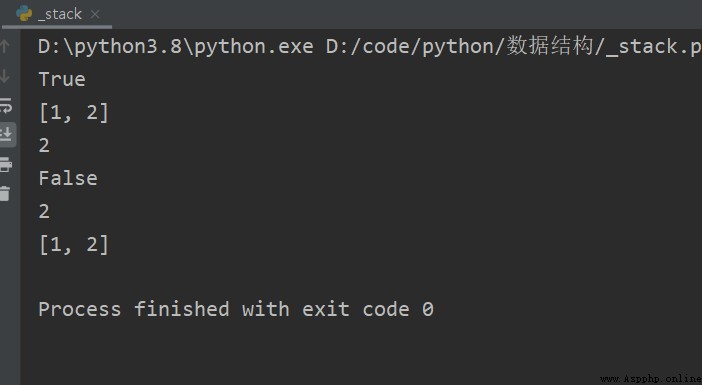This screenshot has width=702, height=385.
Task: Click the True output line
Action: [x=62, y=79]
